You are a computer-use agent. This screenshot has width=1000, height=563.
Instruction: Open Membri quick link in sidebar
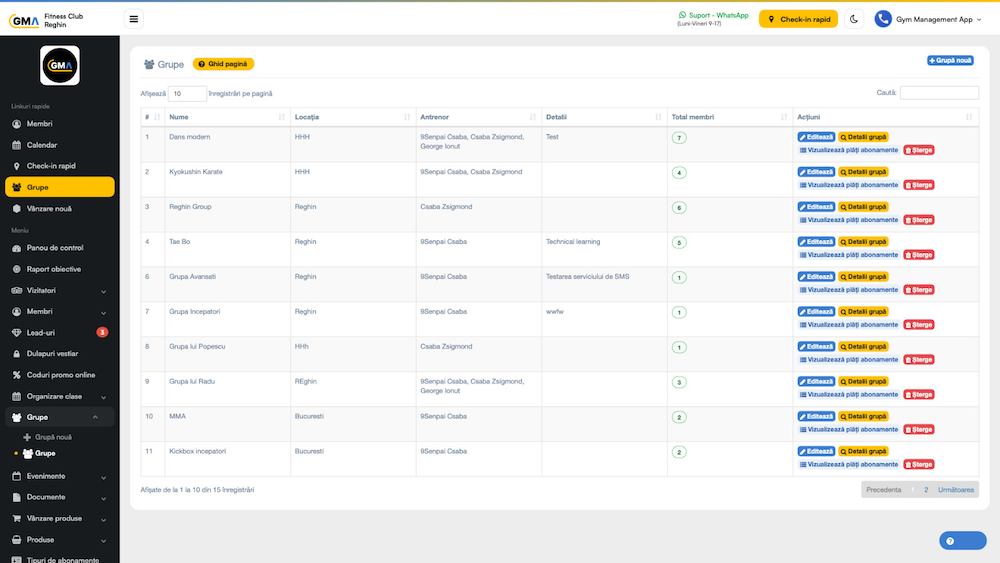click(x=60, y=124)
